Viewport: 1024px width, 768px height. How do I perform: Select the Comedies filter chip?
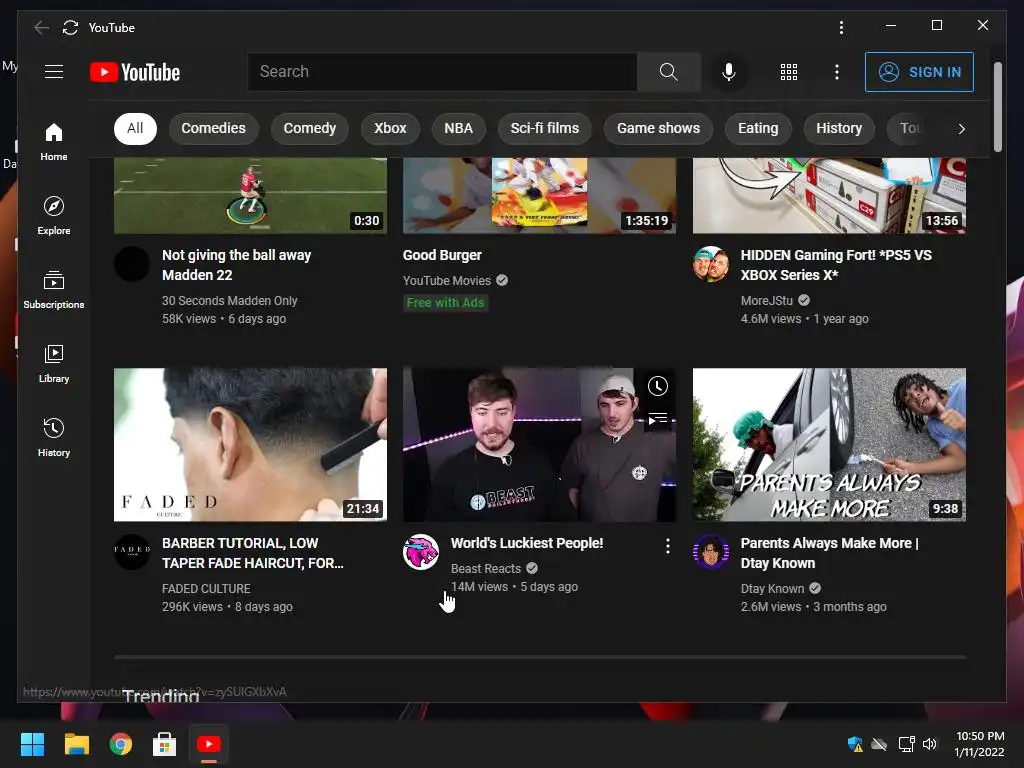(214, 129)
